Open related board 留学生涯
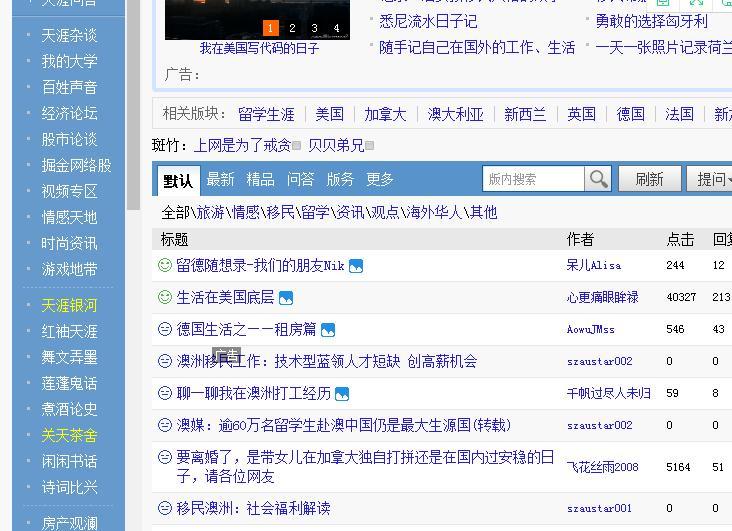732x531 pixels. [266, 114]
